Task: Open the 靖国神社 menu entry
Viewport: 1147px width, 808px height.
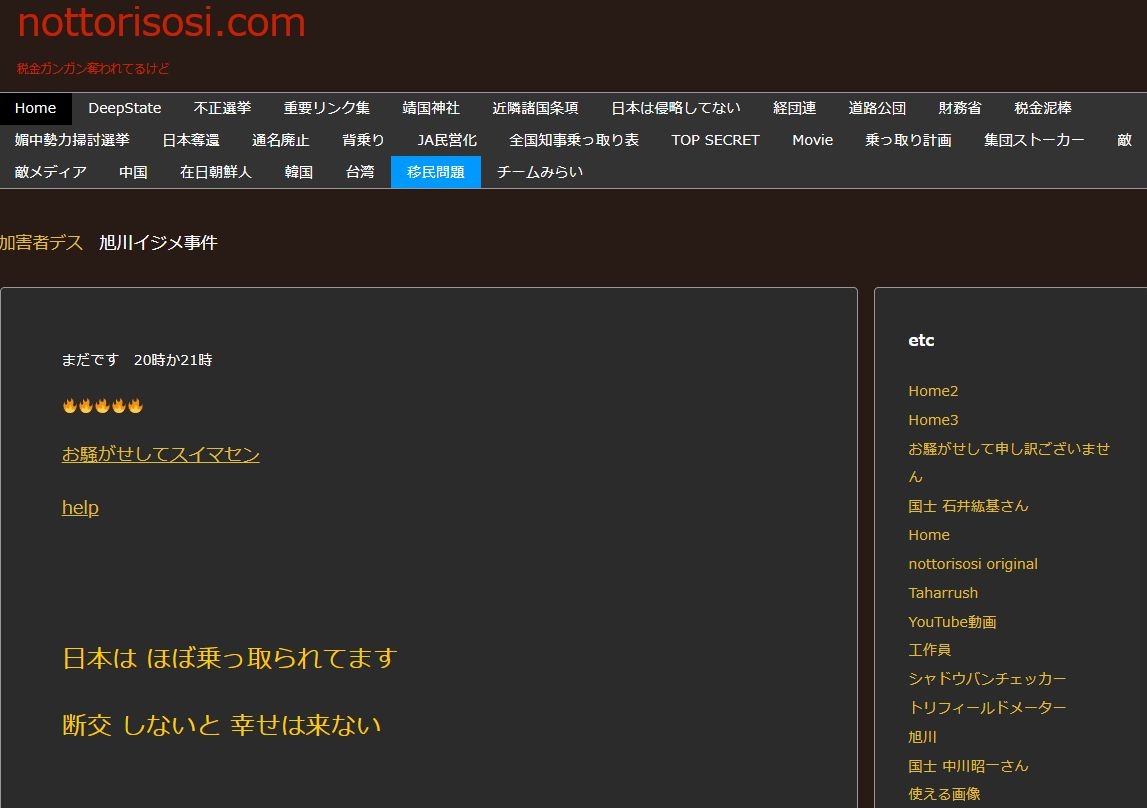Action: 431,108
